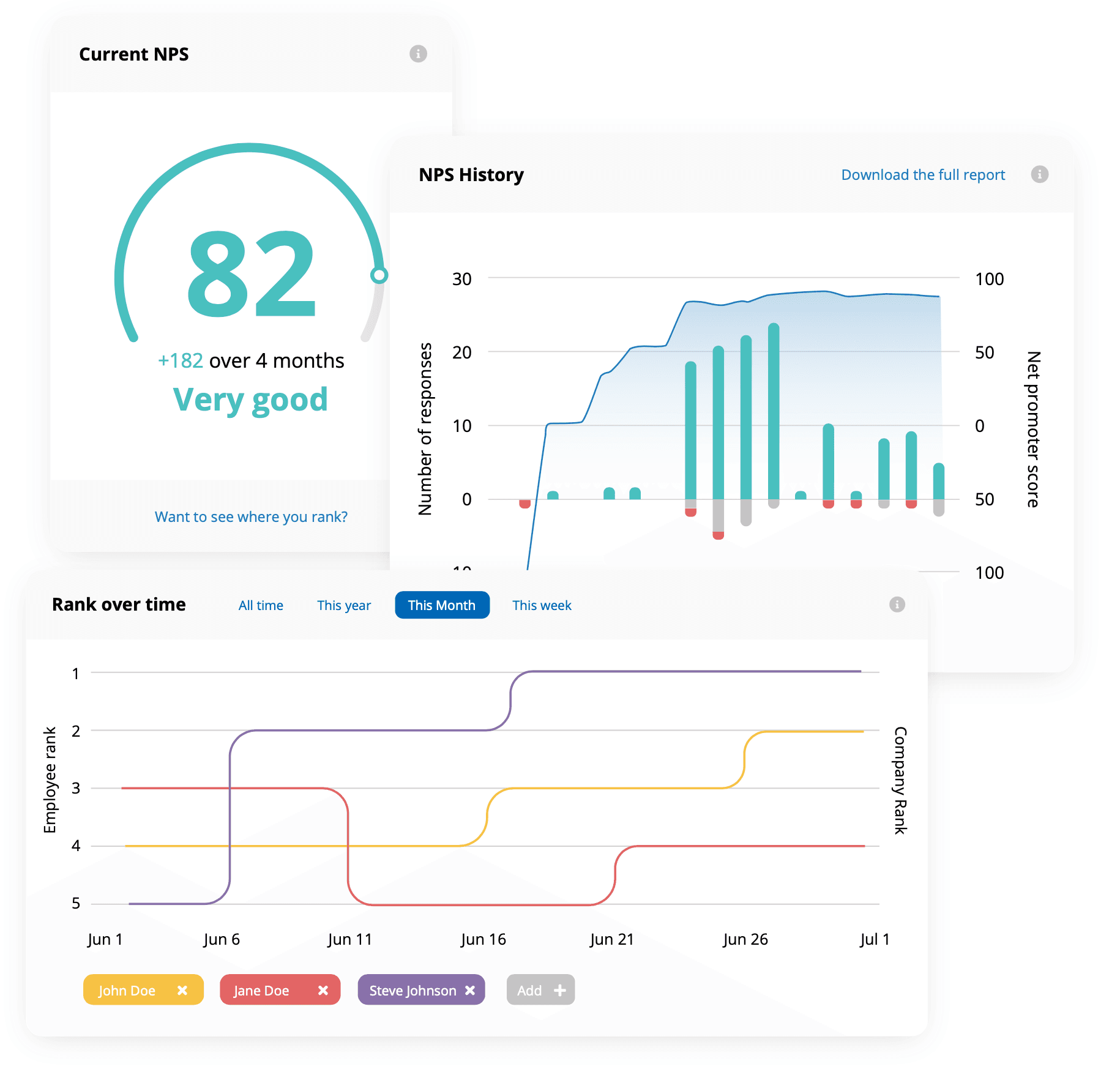Enable the This year filter
Viewport: 1120px width, 1083px height.
point(343,605)
